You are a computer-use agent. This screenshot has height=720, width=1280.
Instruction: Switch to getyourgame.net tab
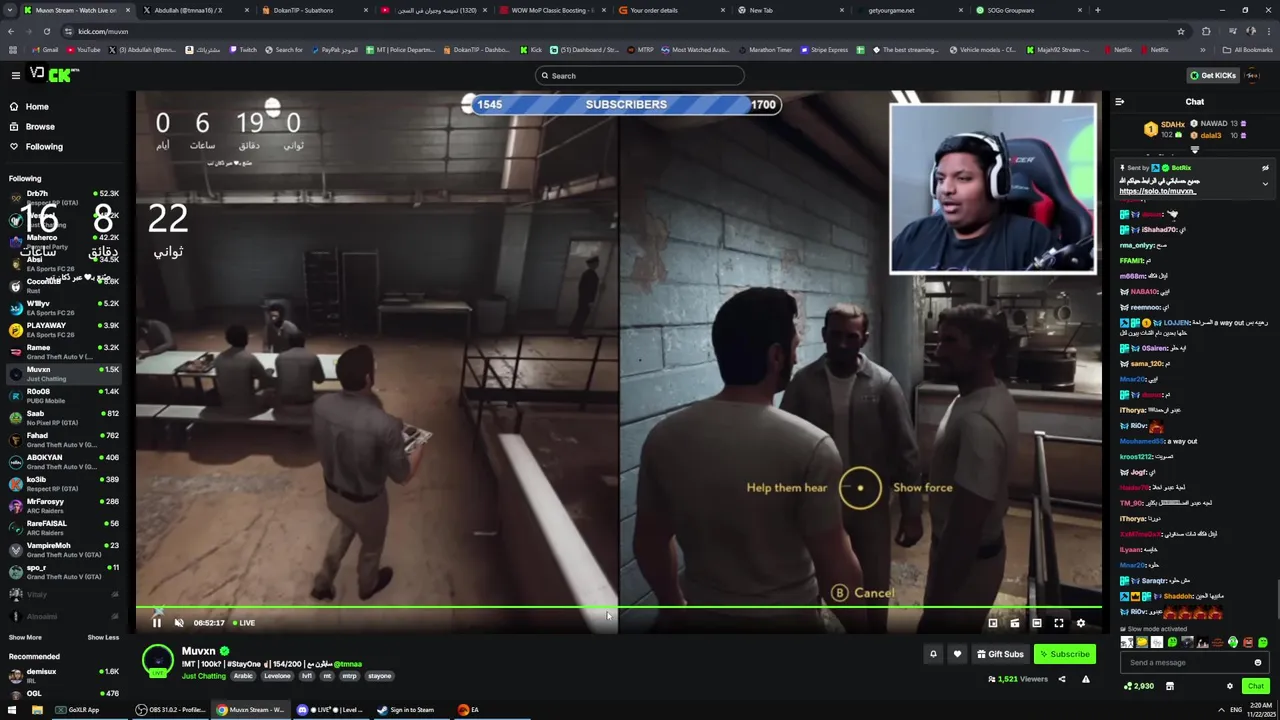908,10
